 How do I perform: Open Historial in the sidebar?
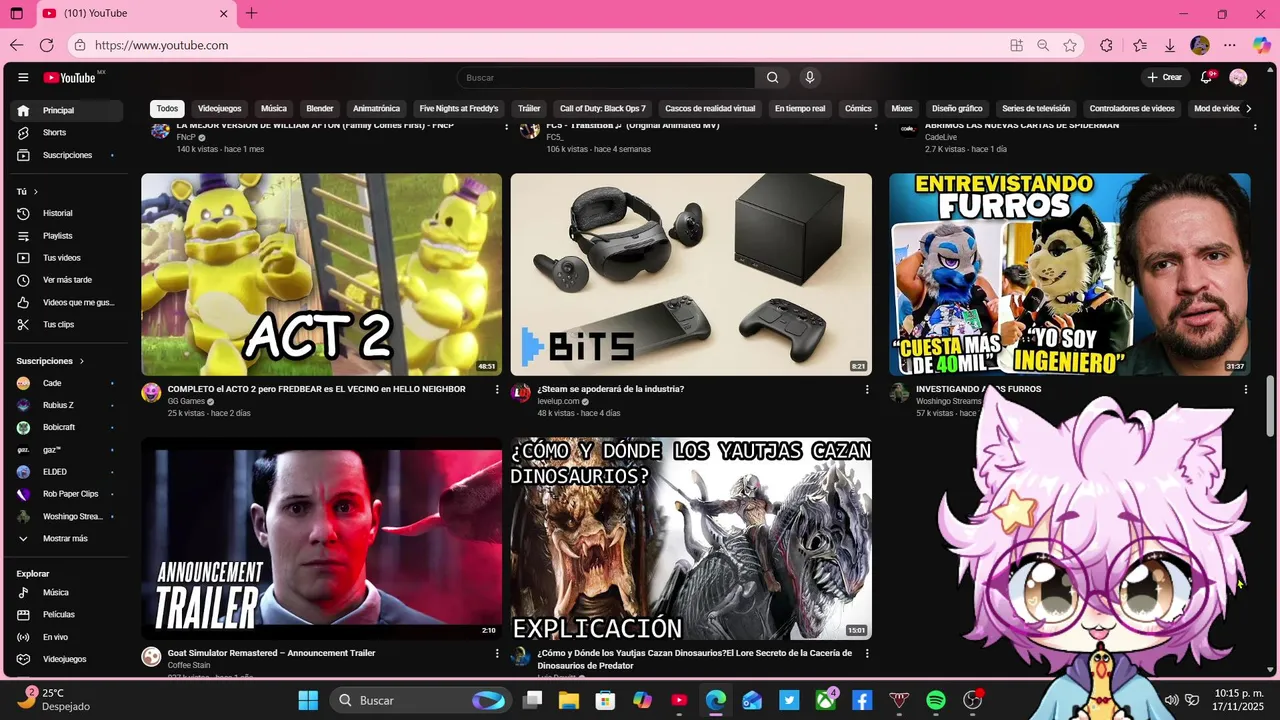click(66, 213)
